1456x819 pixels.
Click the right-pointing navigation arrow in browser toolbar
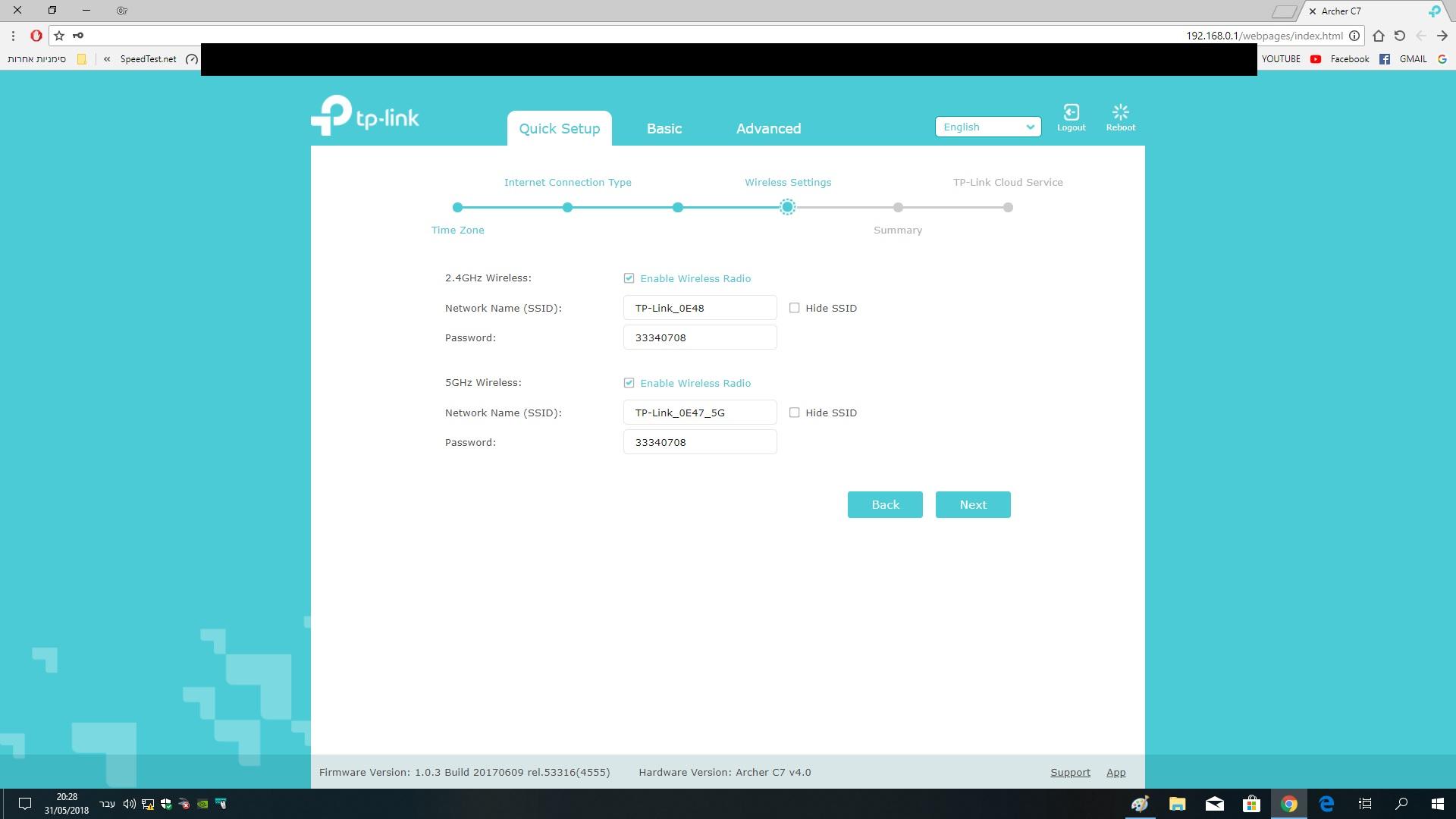1442,36
